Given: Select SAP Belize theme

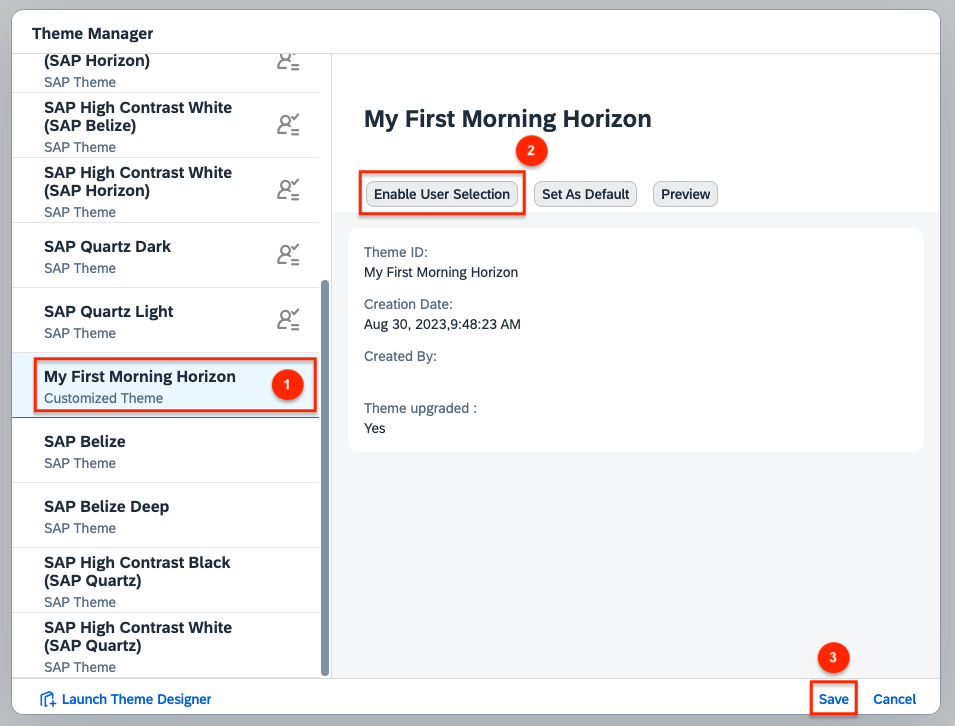Looking at the screenshot, I should [x=166, y=451].
